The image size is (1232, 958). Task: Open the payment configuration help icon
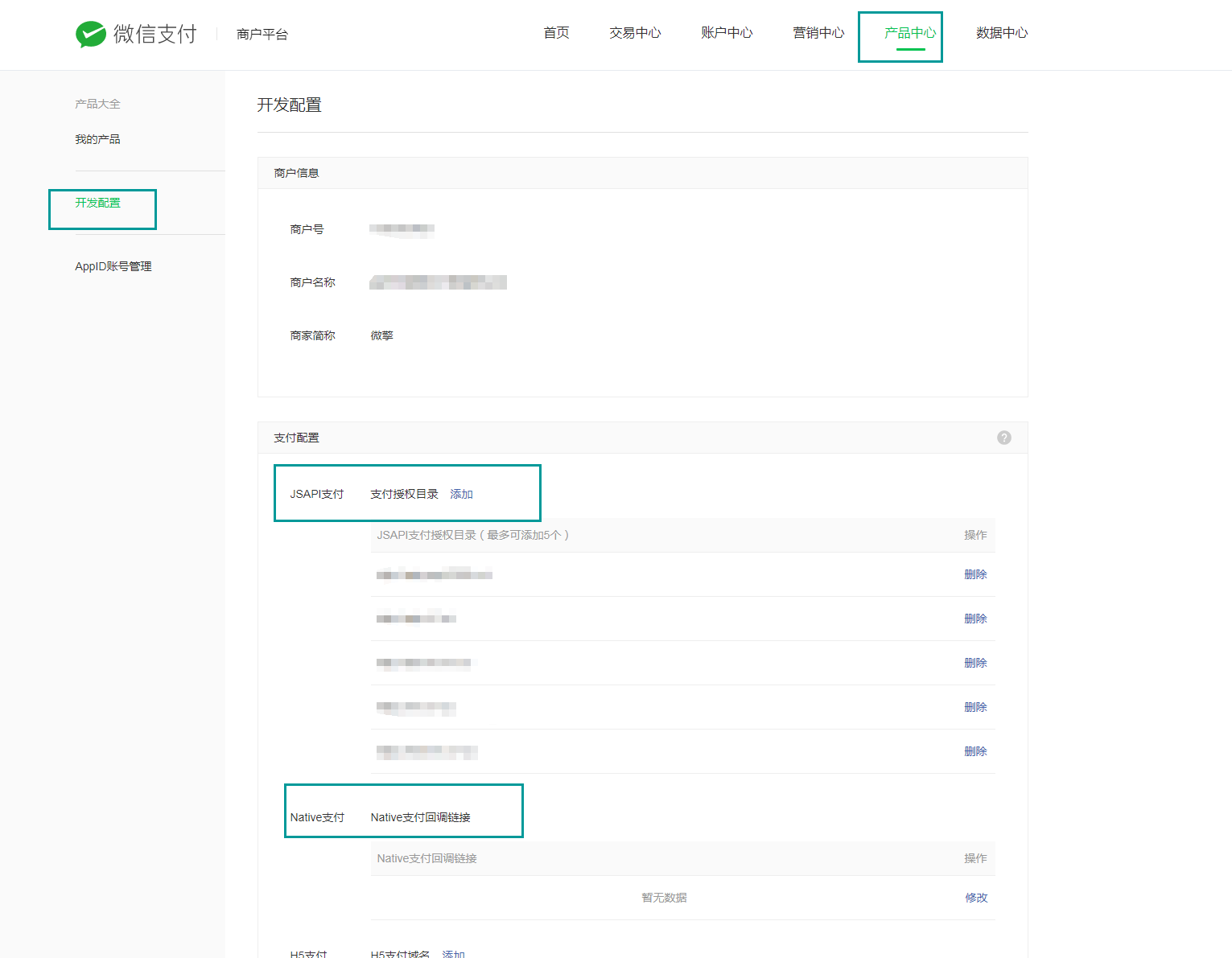pyautogui.click(x=1004, y=438)
